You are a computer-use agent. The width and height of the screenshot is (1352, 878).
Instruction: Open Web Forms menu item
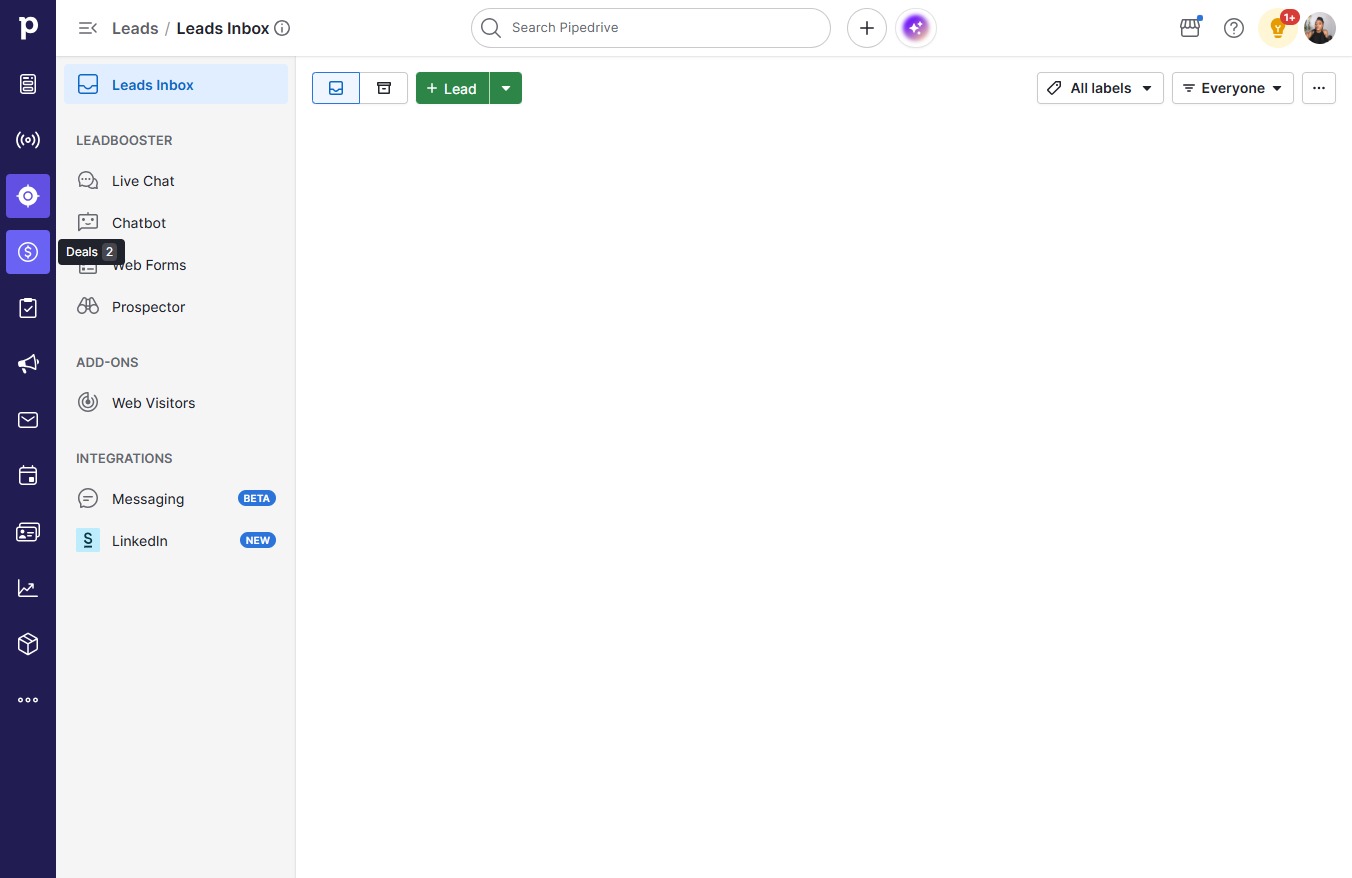(176, 265)
